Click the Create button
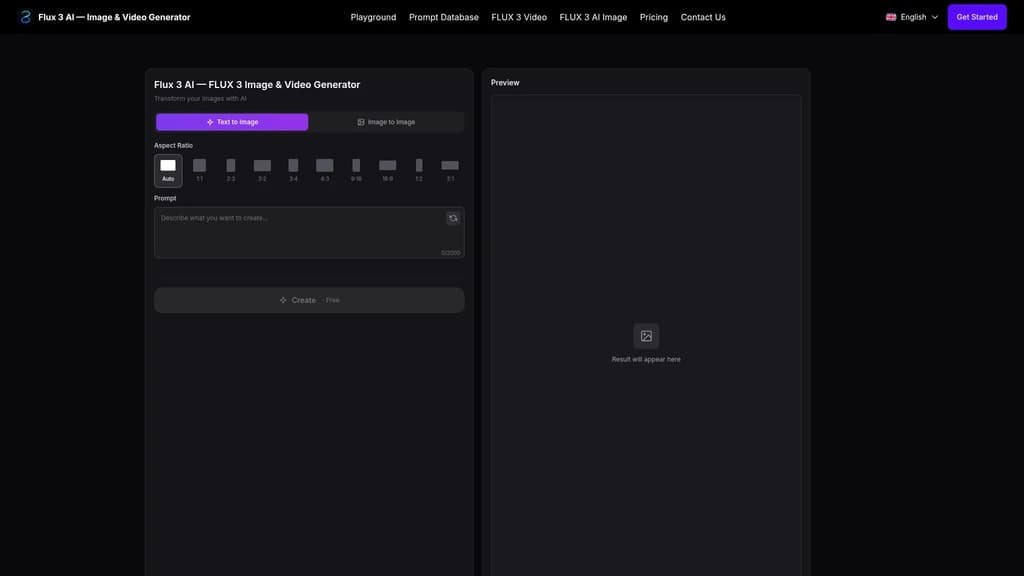The width and height of the screenshot is (1024, 576). (x=309, y=300)
